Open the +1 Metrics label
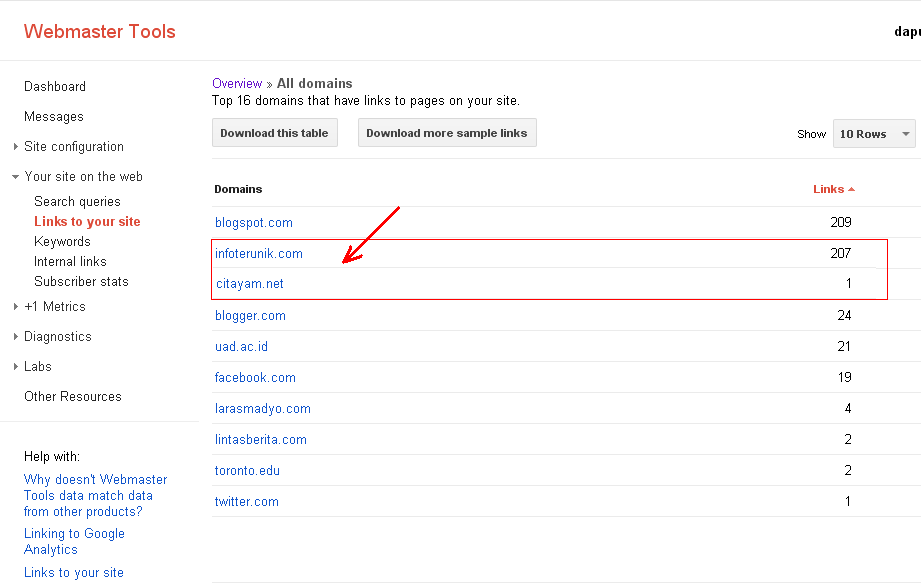 click(55, 306)
